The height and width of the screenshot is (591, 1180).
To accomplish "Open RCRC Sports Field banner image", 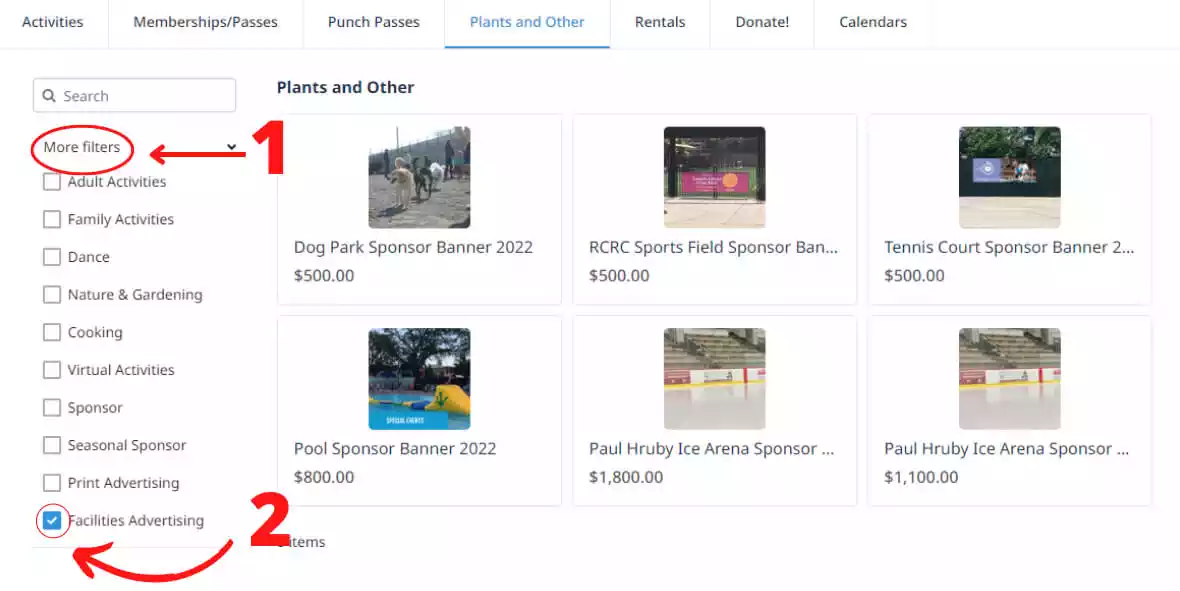I will 714,177.
